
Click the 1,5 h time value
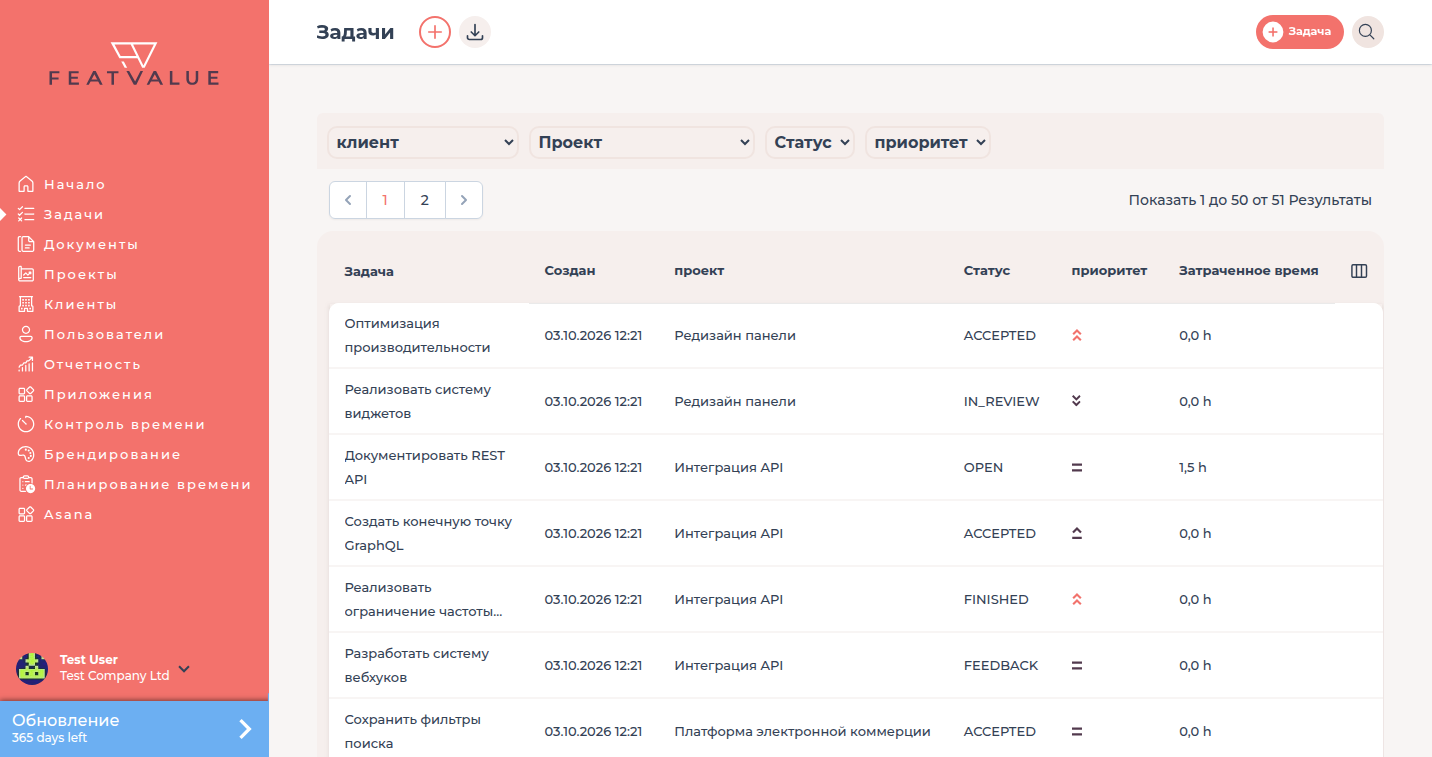click(x=1193, y=468)
